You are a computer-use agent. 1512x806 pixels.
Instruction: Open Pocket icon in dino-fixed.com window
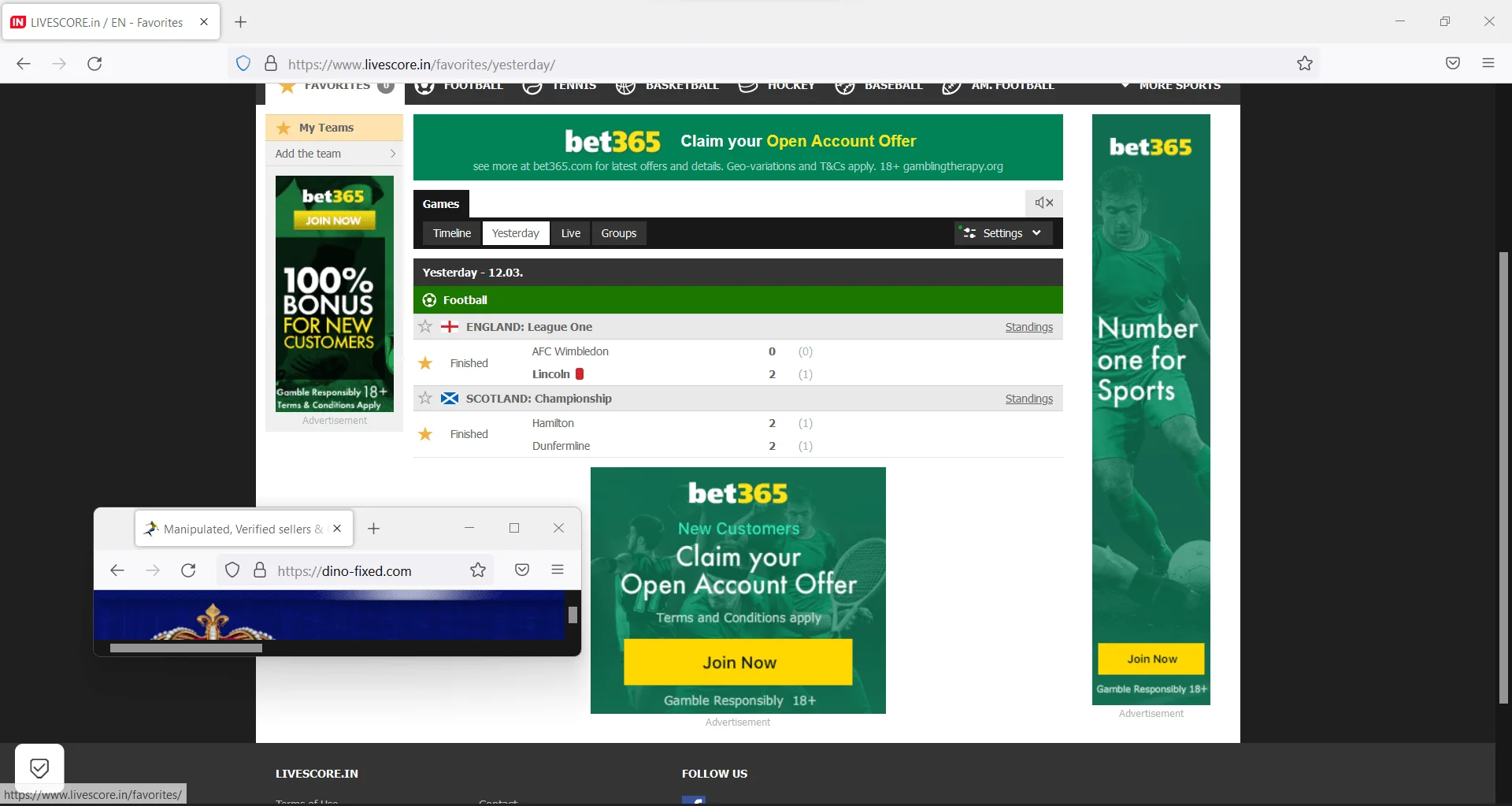pyautogui.click(x=522, y=570)
